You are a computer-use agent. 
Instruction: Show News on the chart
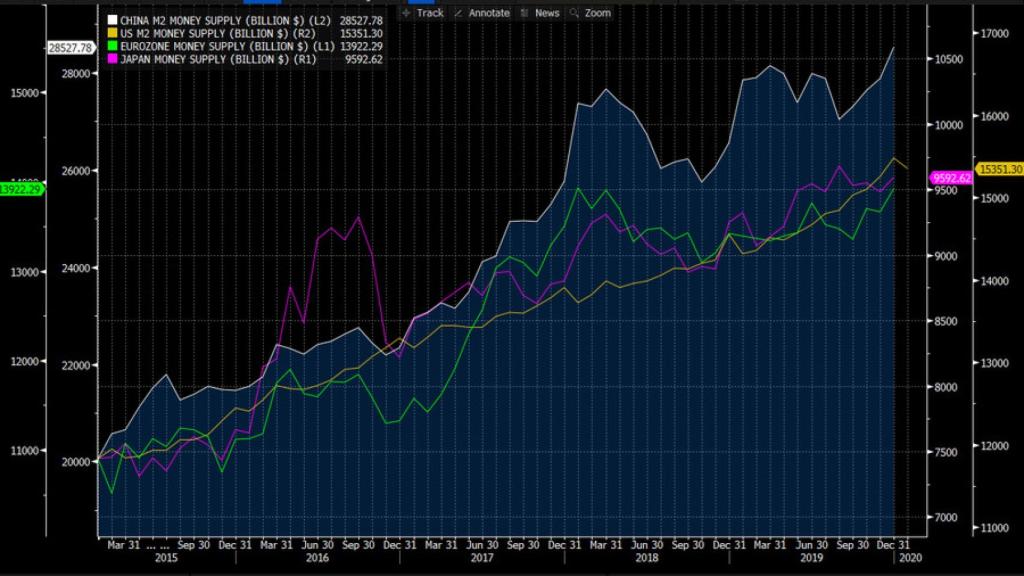(540, 13)
